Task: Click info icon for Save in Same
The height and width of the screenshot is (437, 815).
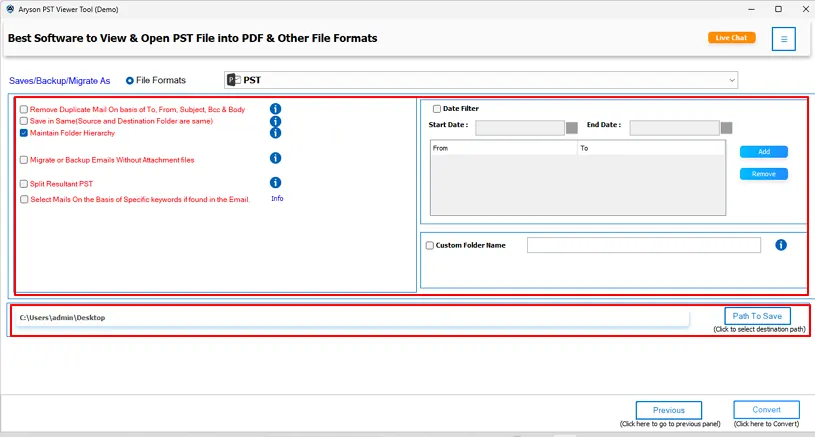Action: pos(275,121)
